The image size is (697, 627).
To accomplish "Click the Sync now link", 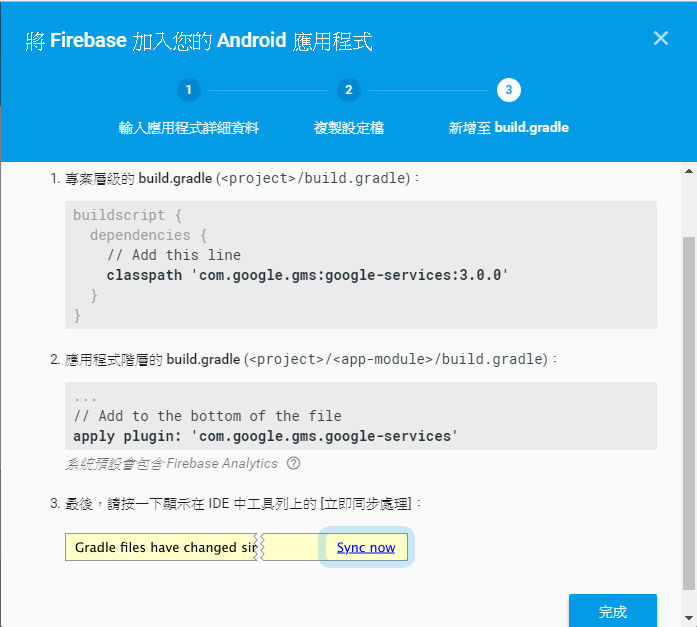I will click(366, 547).
